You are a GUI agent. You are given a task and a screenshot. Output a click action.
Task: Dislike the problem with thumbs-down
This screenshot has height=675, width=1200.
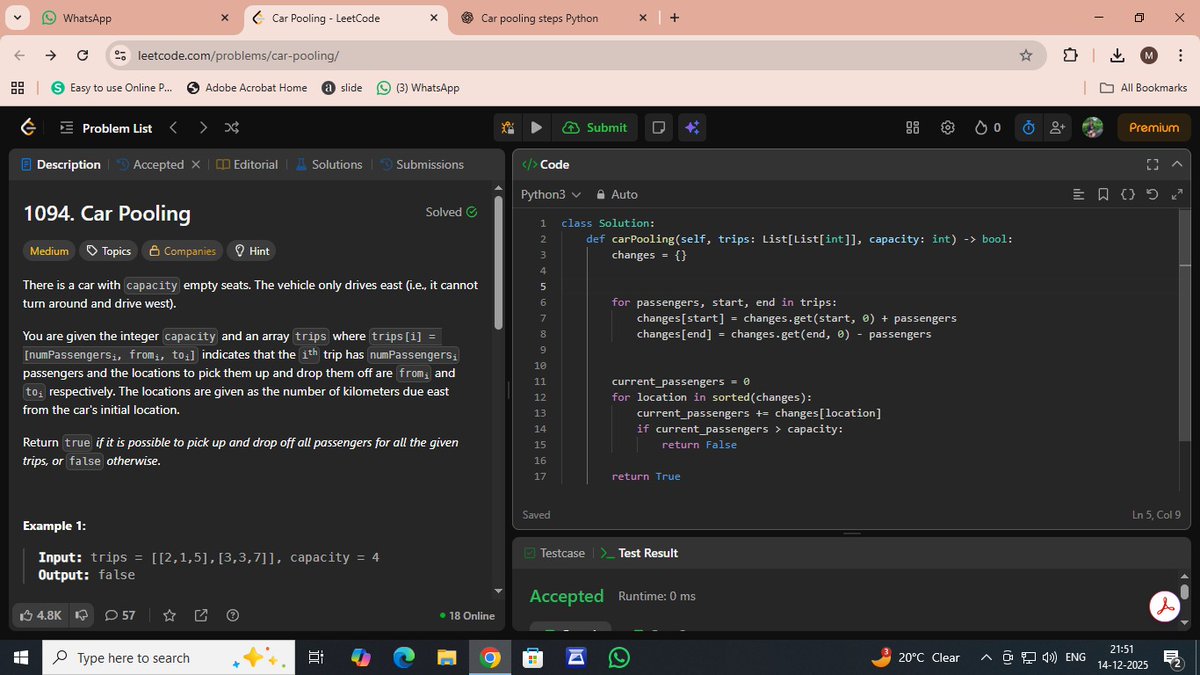pyautogui.click(x=82, y=615)
